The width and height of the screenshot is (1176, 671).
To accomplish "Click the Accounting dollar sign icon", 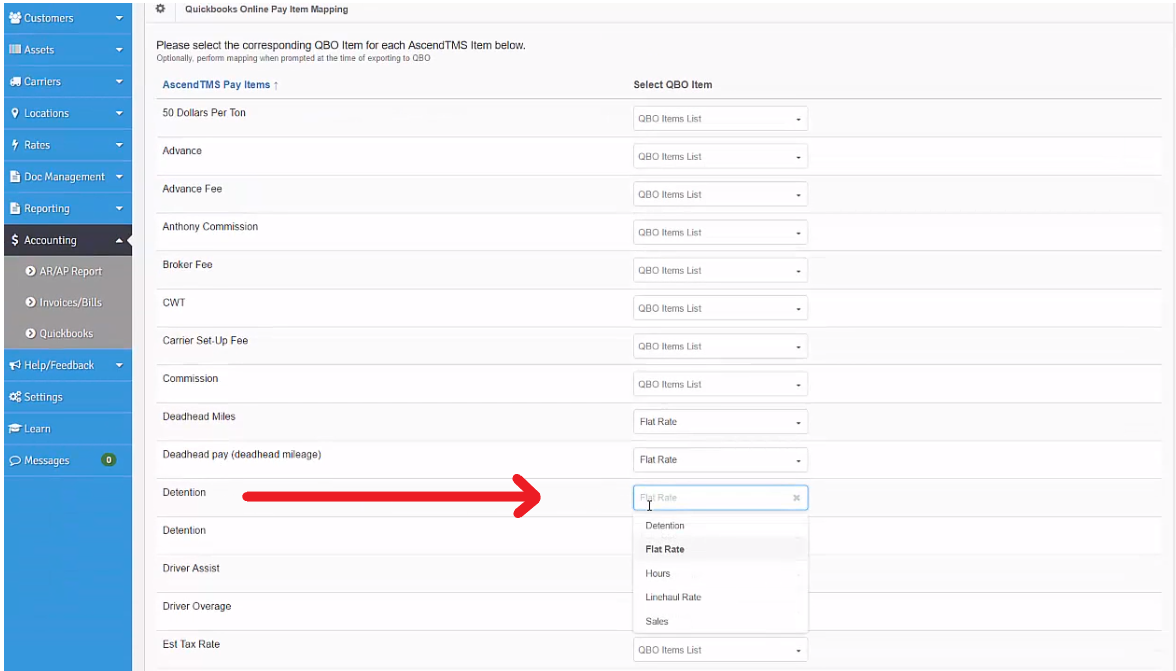I will 15,240.
